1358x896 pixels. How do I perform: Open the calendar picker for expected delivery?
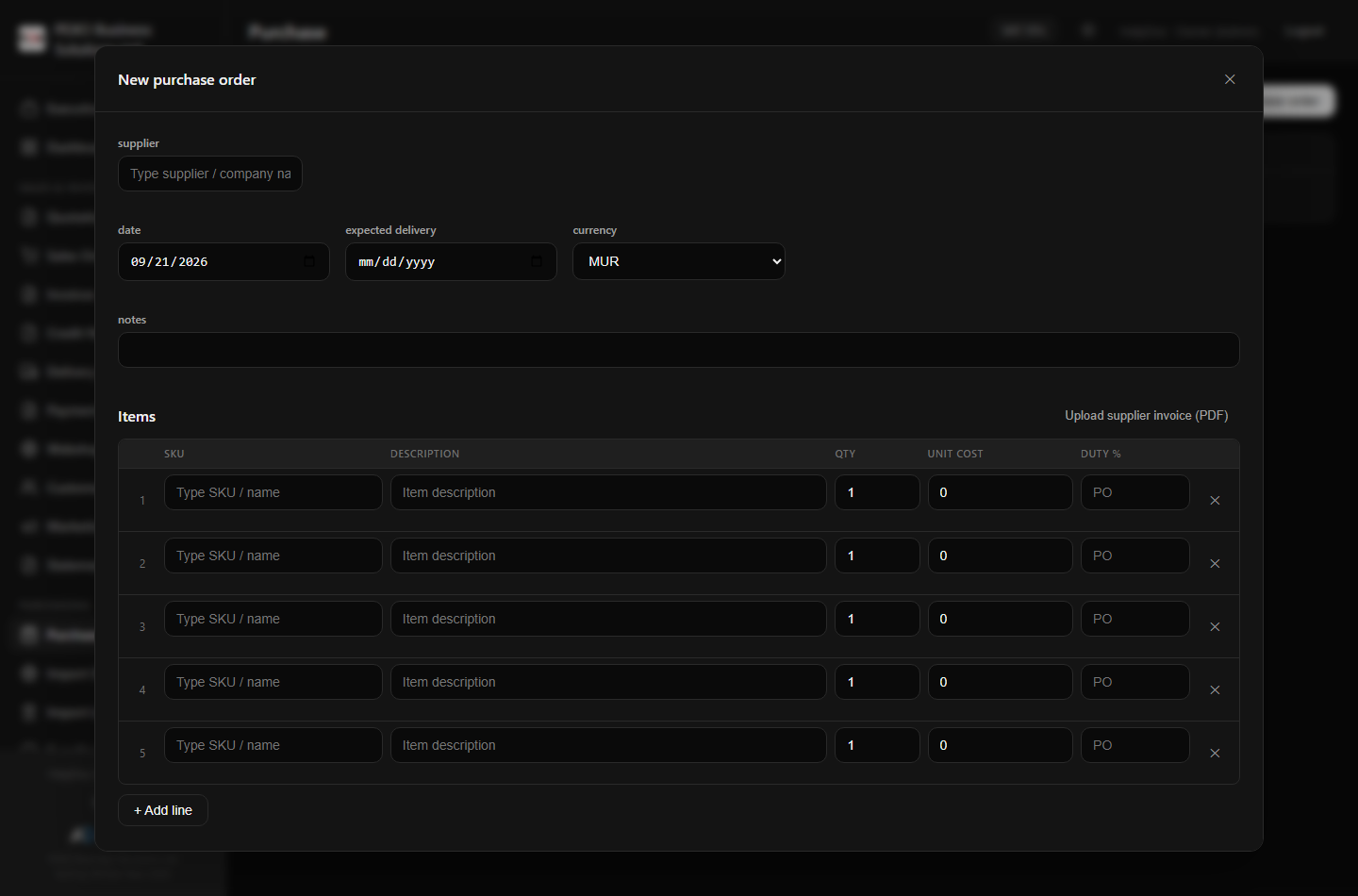[x=537, y=261]
